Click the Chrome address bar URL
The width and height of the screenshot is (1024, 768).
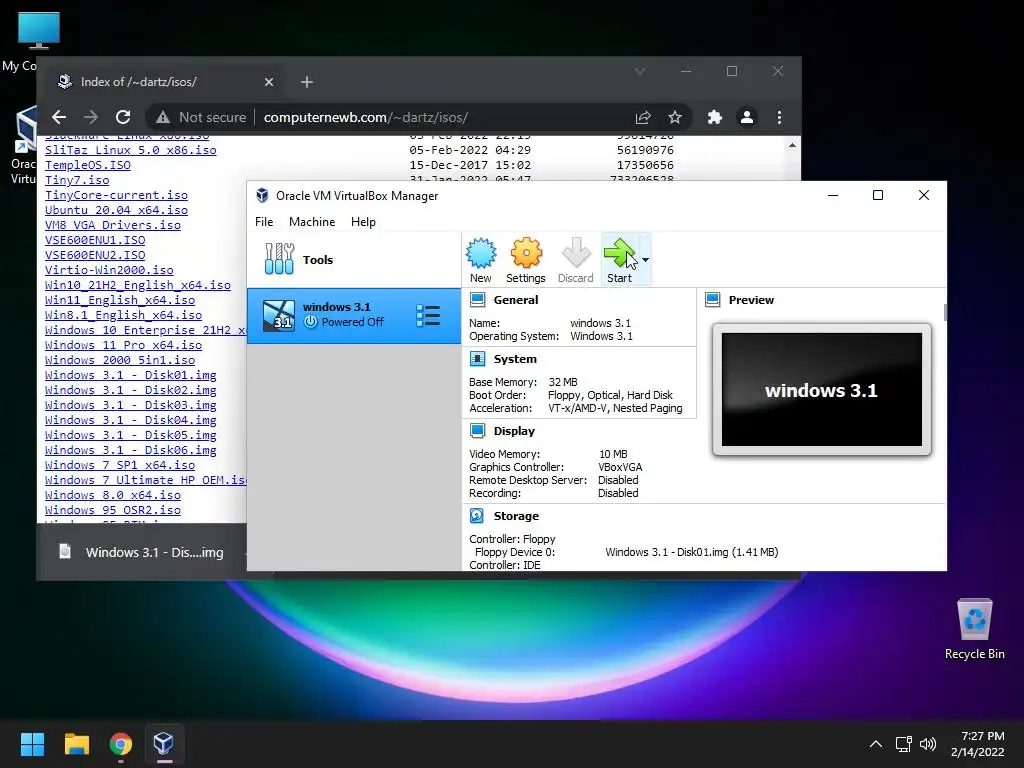click(x=366, y=118)
